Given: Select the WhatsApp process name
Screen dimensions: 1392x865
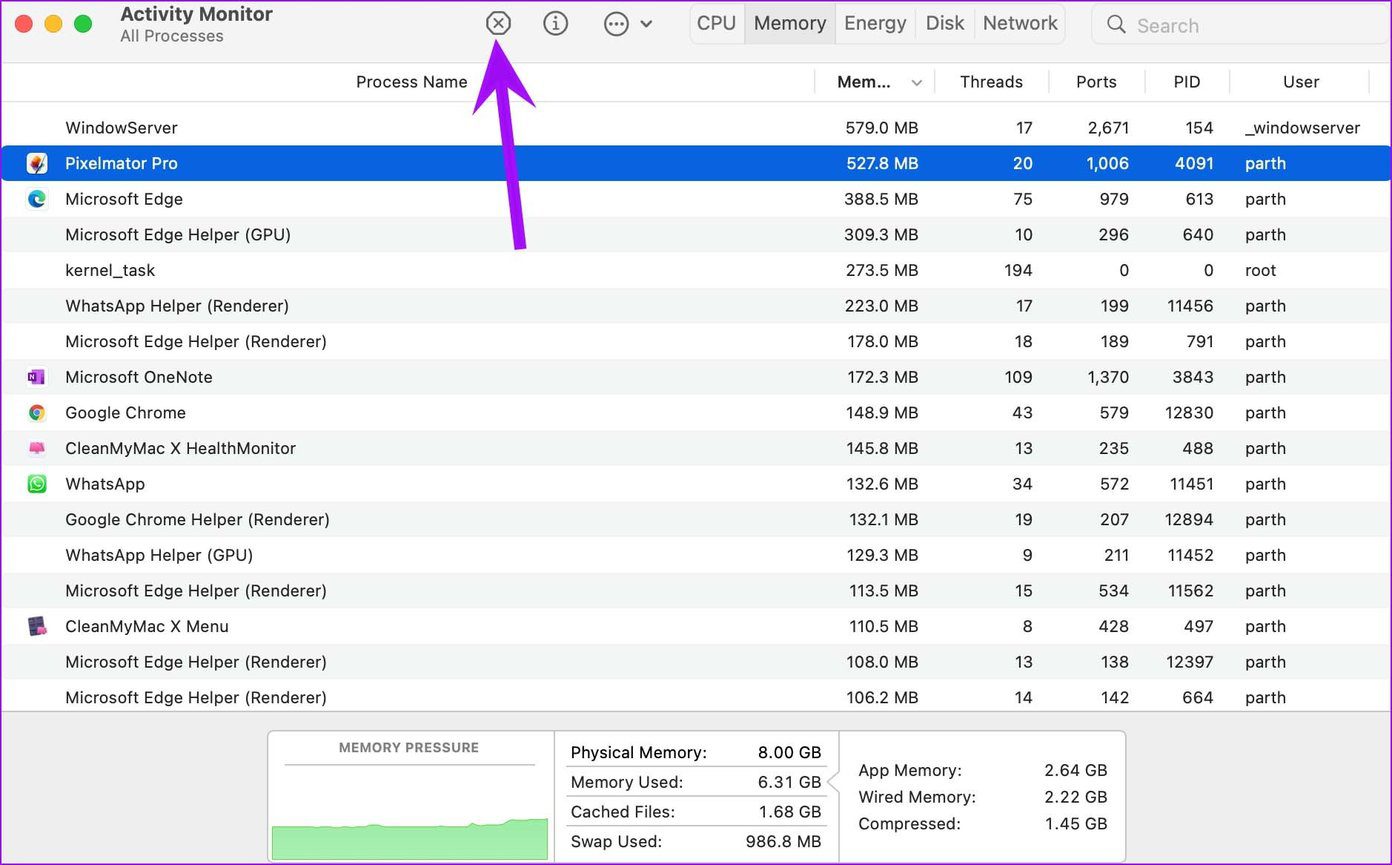Looking at the screenshot, I should click(x=105, y=484).
